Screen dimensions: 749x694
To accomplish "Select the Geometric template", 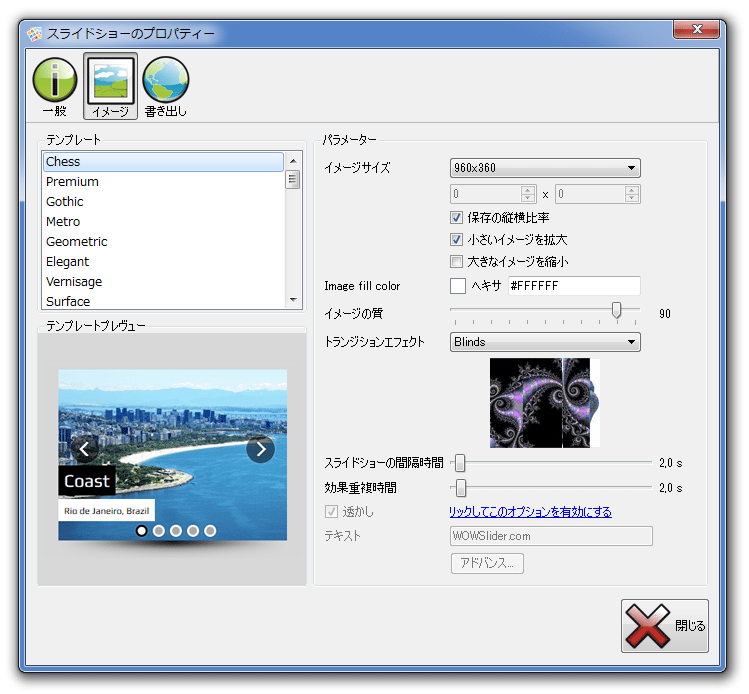I will pyautogui.click(x=163, y=242).
